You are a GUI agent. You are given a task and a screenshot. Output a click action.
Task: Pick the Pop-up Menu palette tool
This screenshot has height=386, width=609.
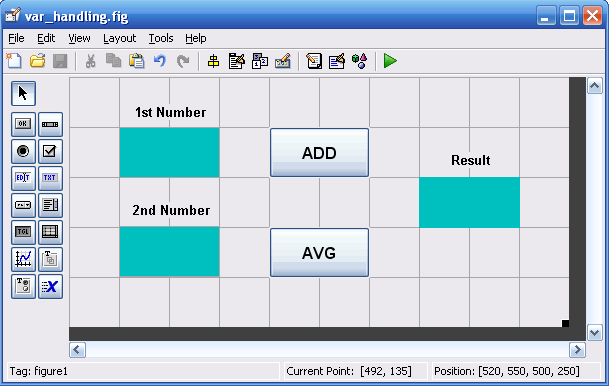(23, 205)
